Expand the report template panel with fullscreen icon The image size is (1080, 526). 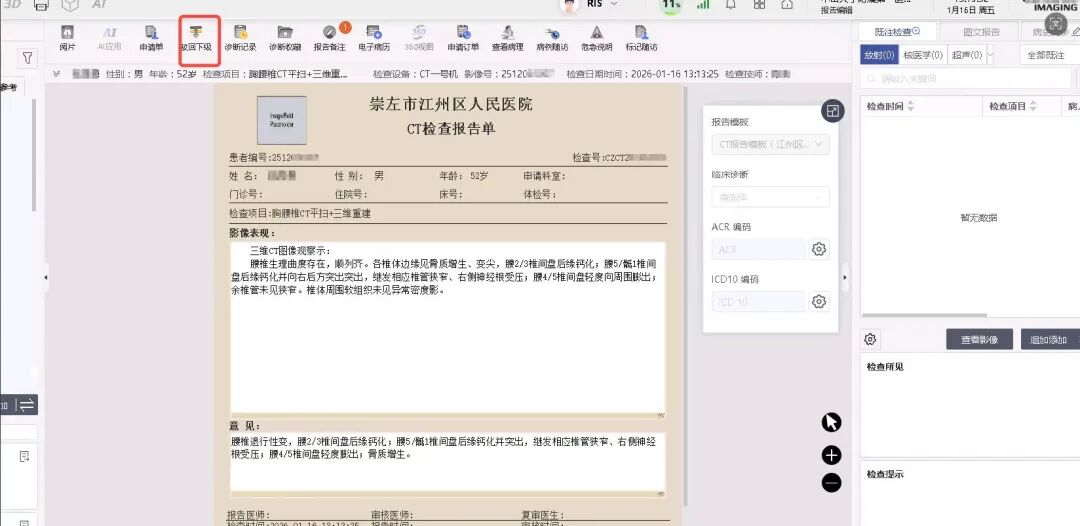click(833, 112)
